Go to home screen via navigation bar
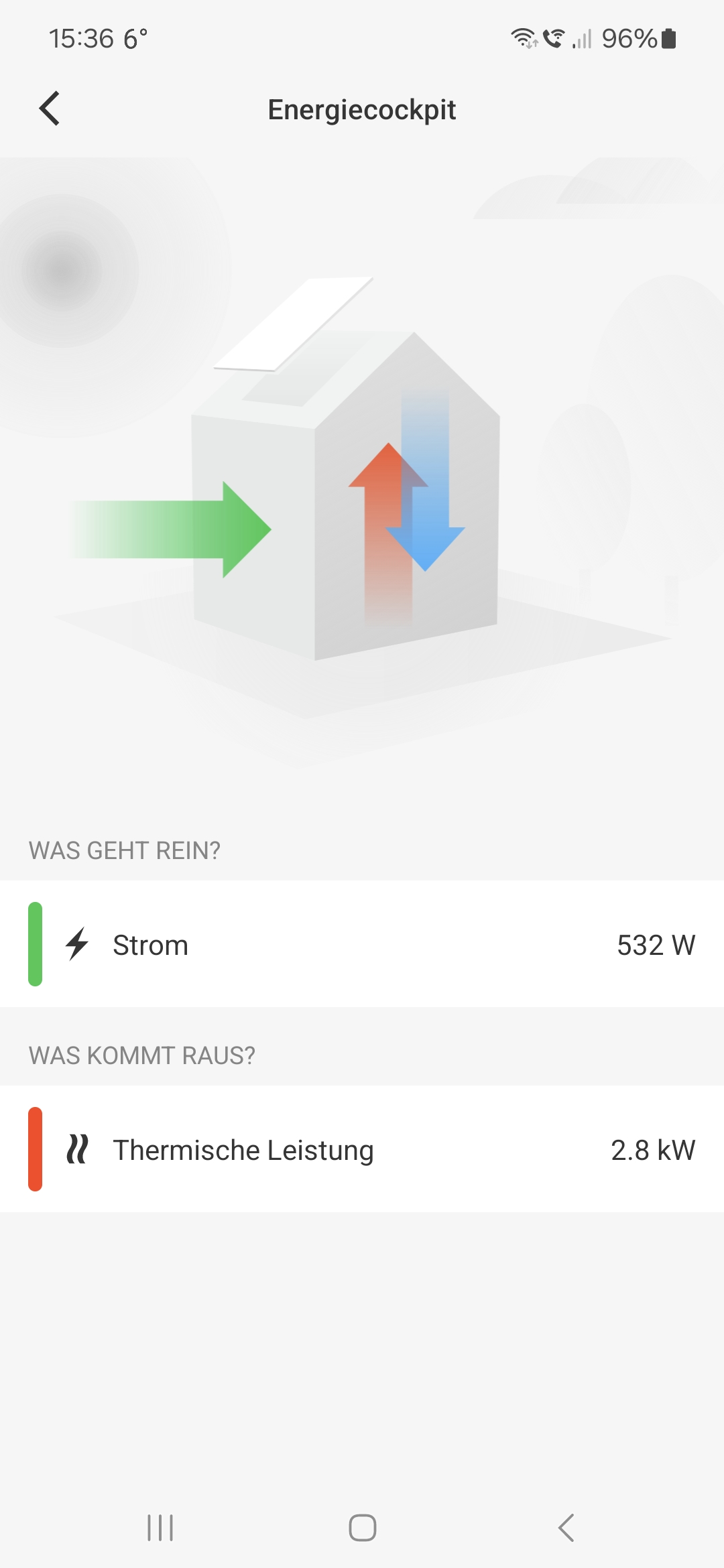The width and height of the screenshot is (724, 1568). [x=362, y=1528]
